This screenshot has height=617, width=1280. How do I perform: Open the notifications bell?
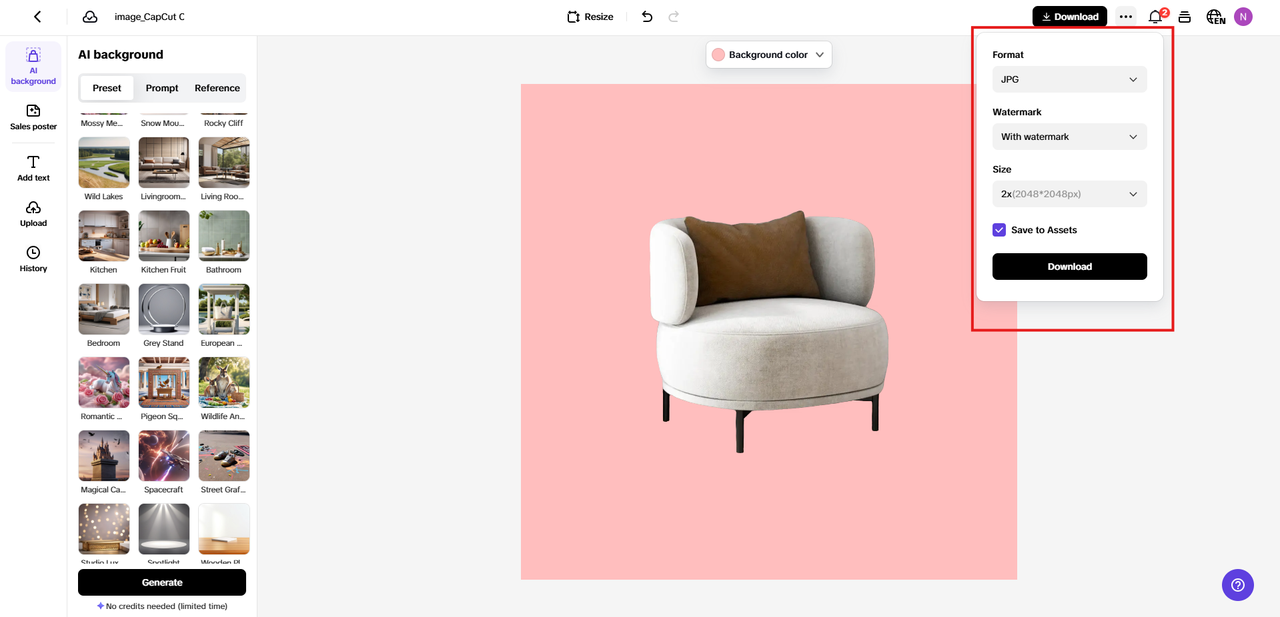1156,17
